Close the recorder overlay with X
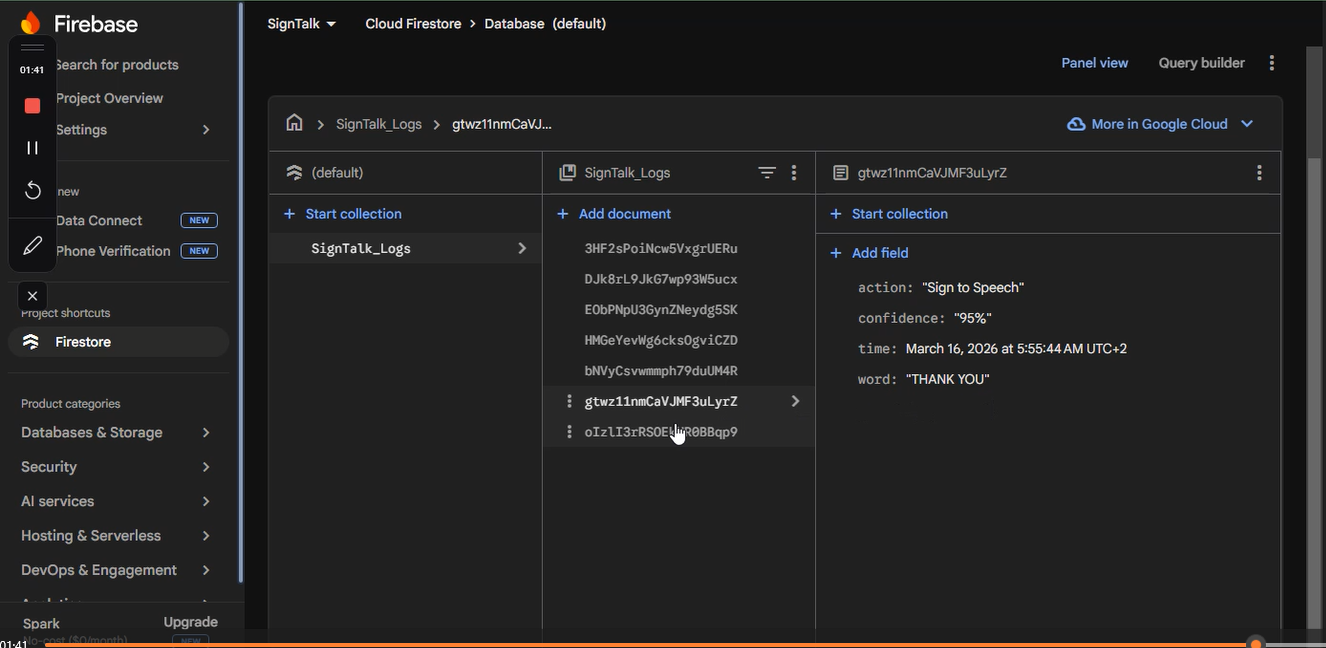1326x648 pixels. pyautogui.click(x=32, y=296)
